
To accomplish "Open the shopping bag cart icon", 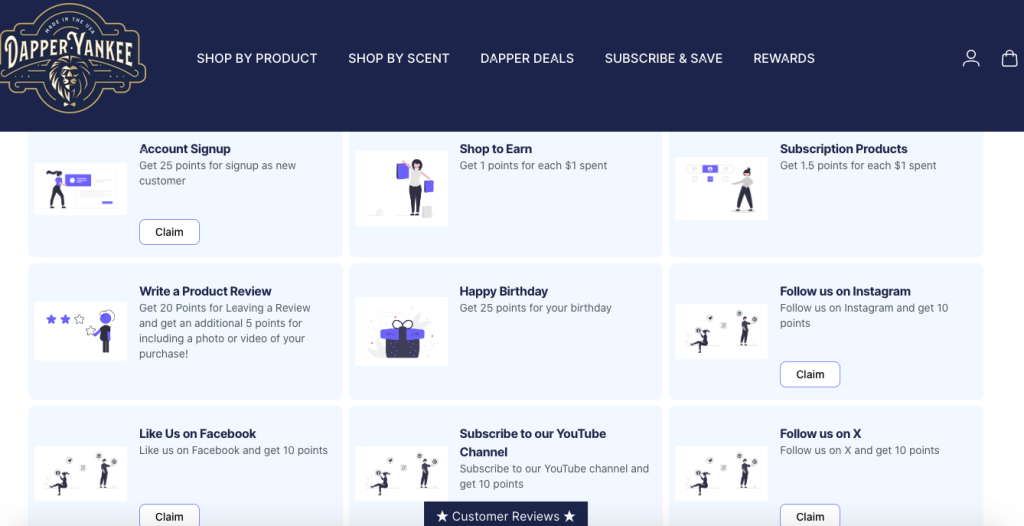I will click(x=1010, y=58).
